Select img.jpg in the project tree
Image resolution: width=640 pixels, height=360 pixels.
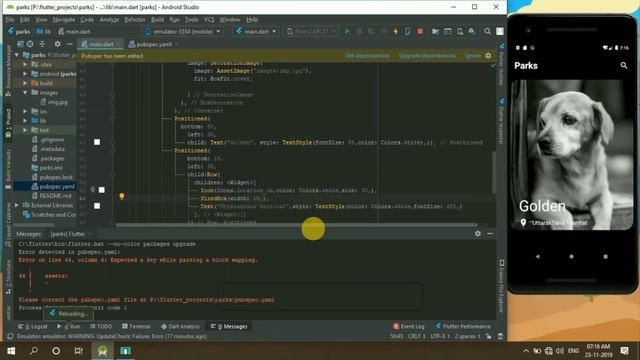54,102
